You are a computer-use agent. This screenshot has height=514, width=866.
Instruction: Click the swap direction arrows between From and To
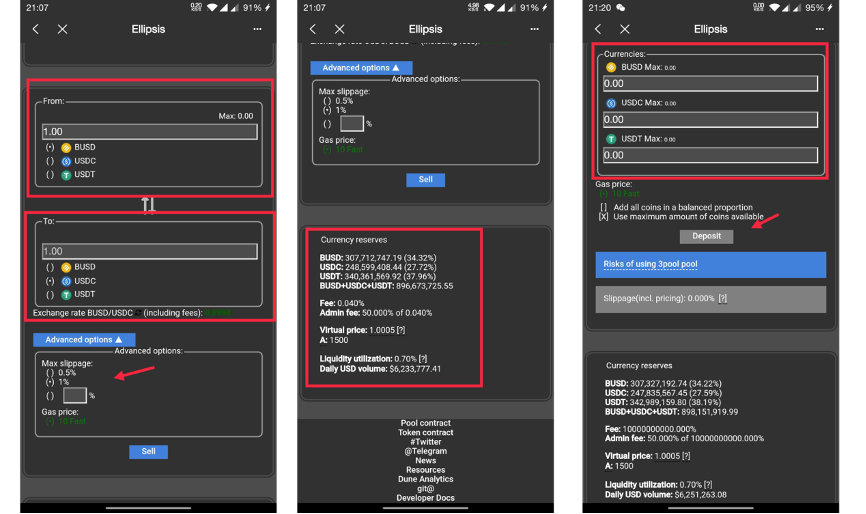148,205
